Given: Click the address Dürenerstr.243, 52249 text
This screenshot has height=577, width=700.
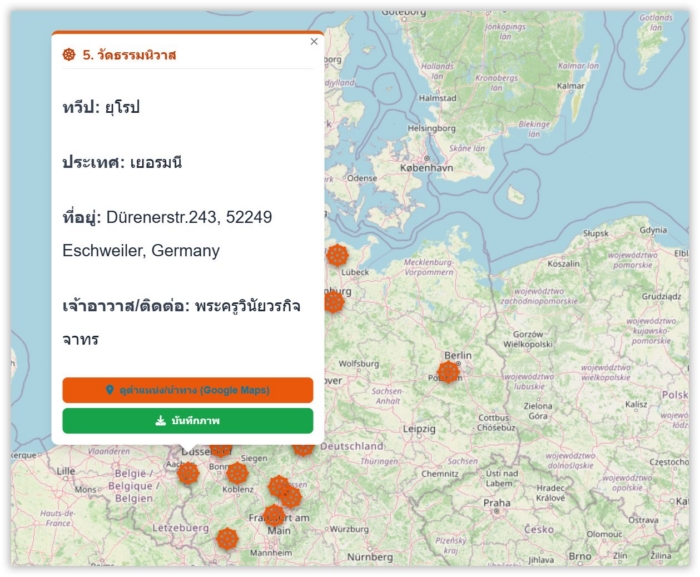Looking at the screenshot, I should click(x=189, y=217).
